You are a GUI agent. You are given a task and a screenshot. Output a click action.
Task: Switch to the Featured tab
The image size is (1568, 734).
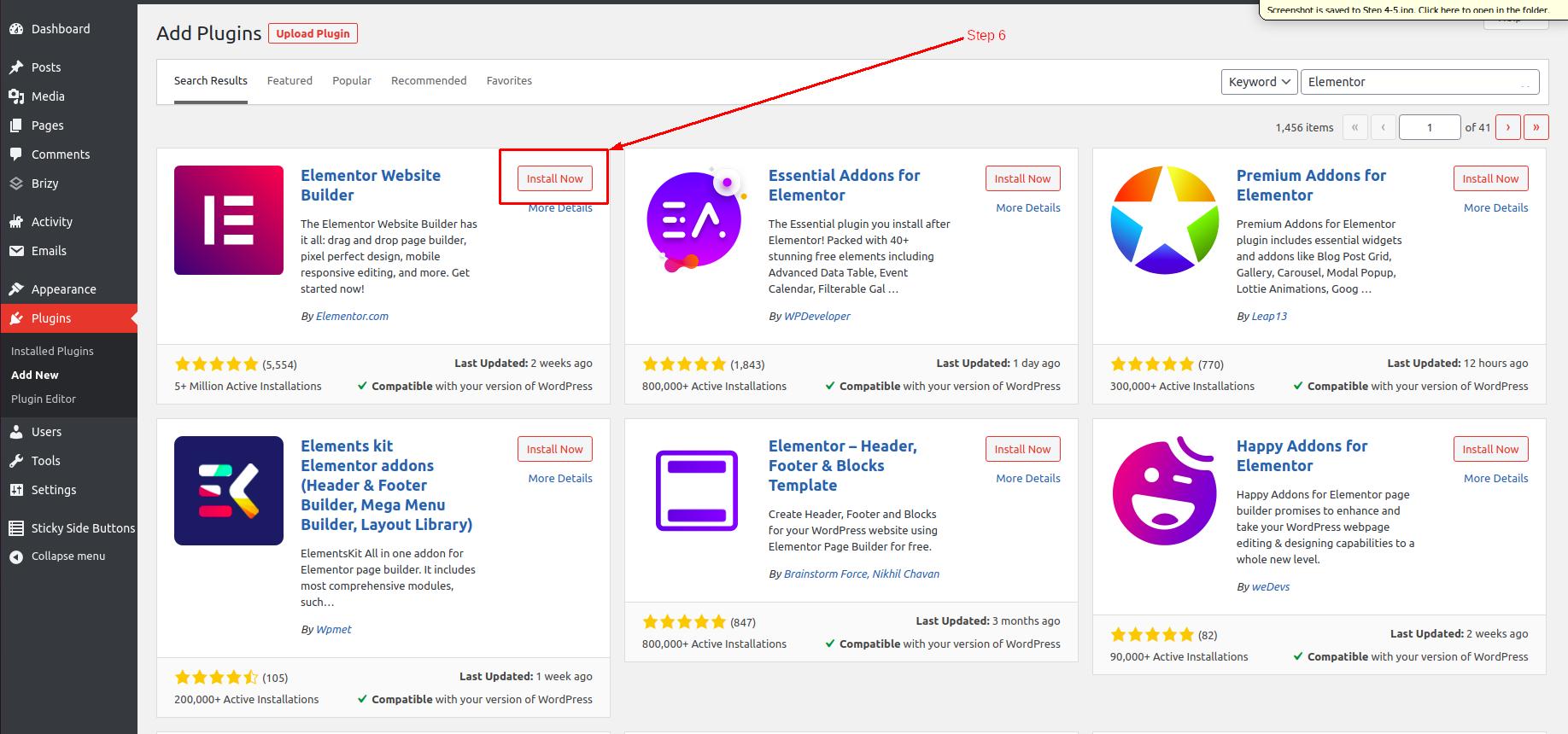(x=290, y=81)
